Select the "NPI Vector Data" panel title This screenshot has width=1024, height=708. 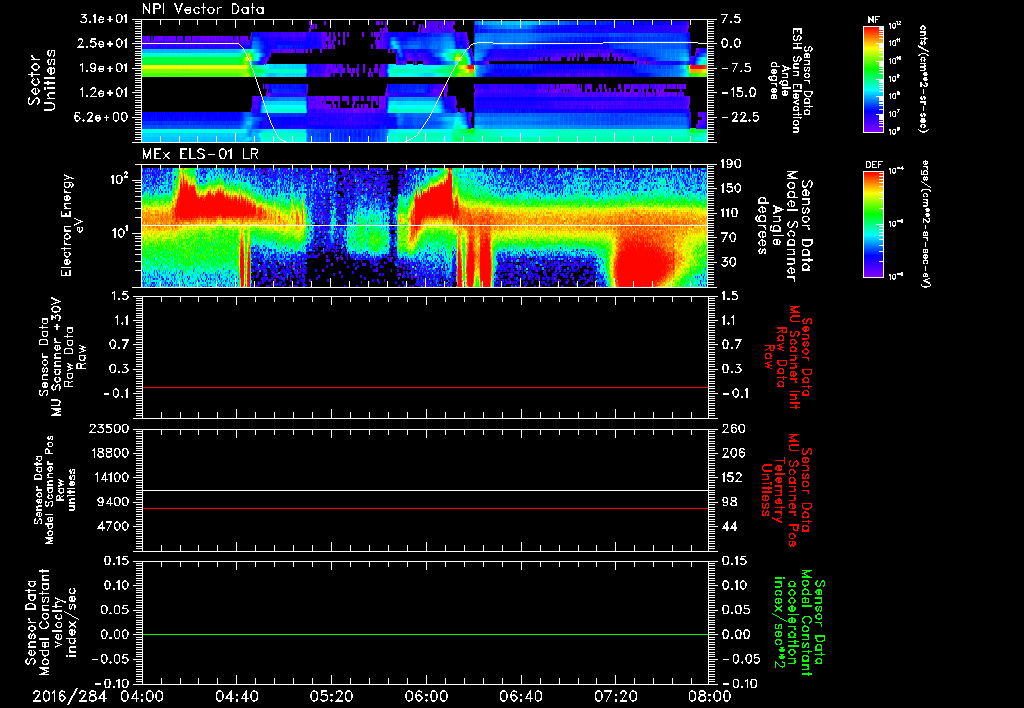click(203, 9)
